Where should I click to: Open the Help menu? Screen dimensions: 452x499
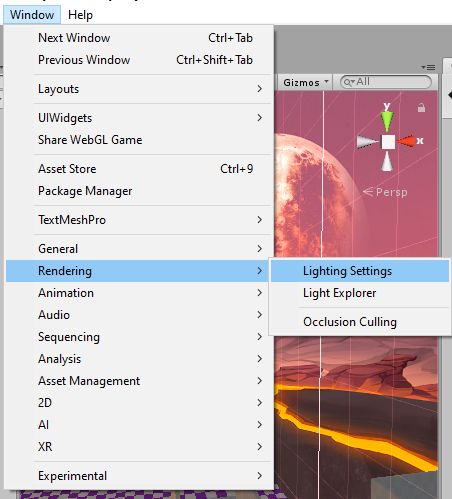80,15
